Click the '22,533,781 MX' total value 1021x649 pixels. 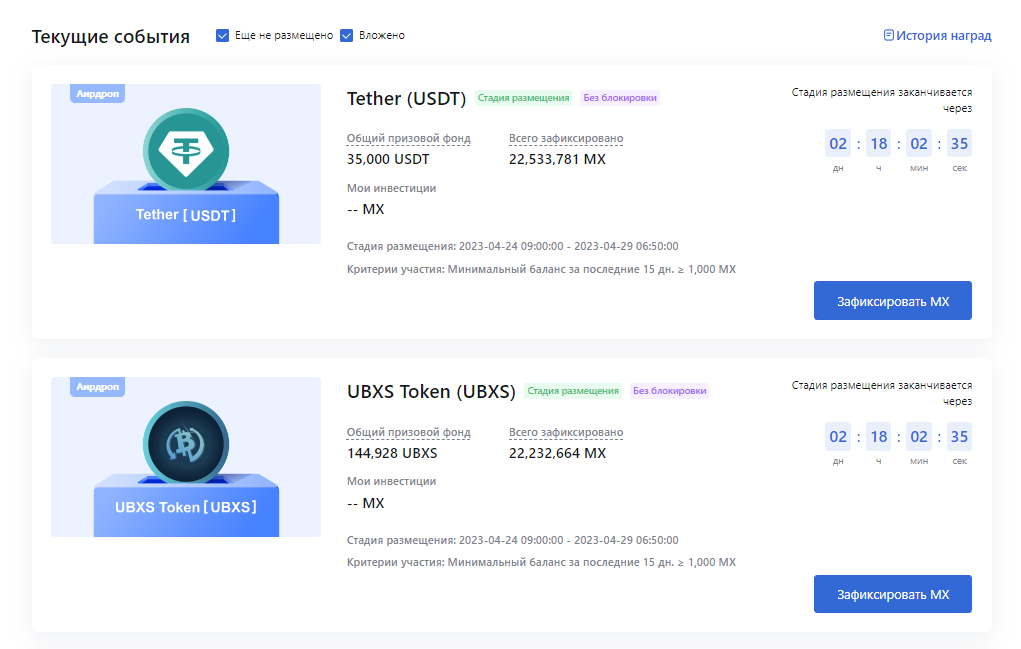point(557,159)
